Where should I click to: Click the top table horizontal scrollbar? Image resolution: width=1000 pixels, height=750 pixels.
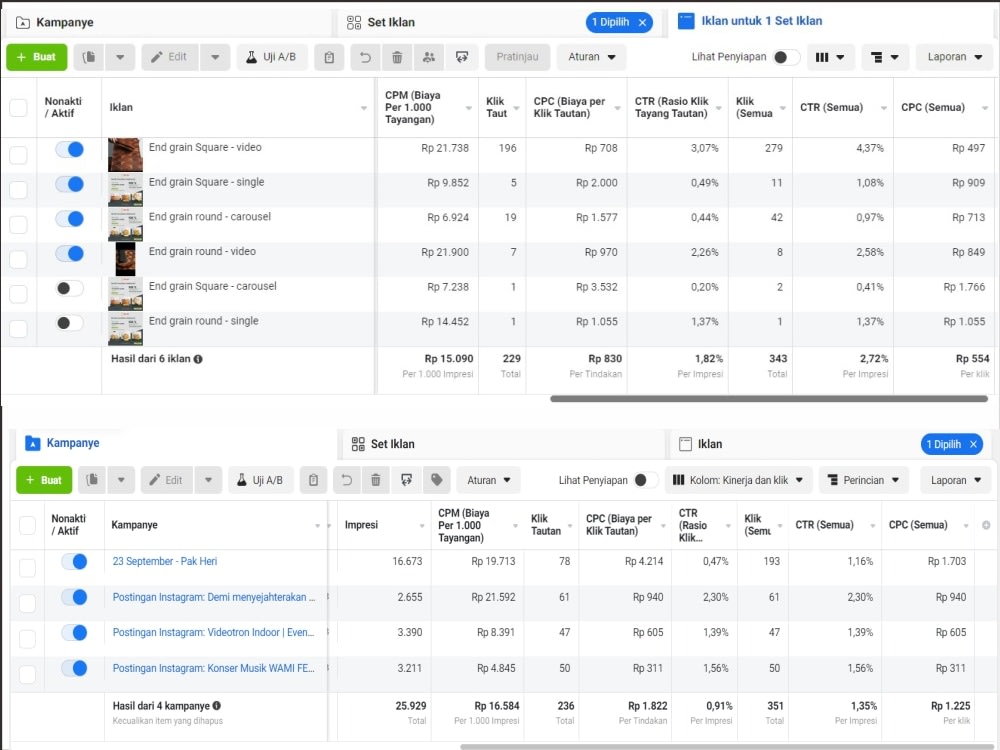(x=768, y=399)
